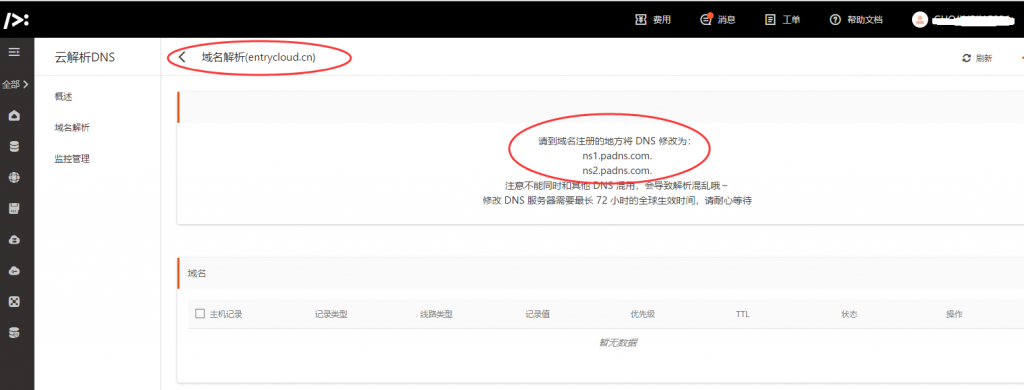Click the 云解析DNS panel title
Screen dimensions: 1024x390
pos(84,57)
